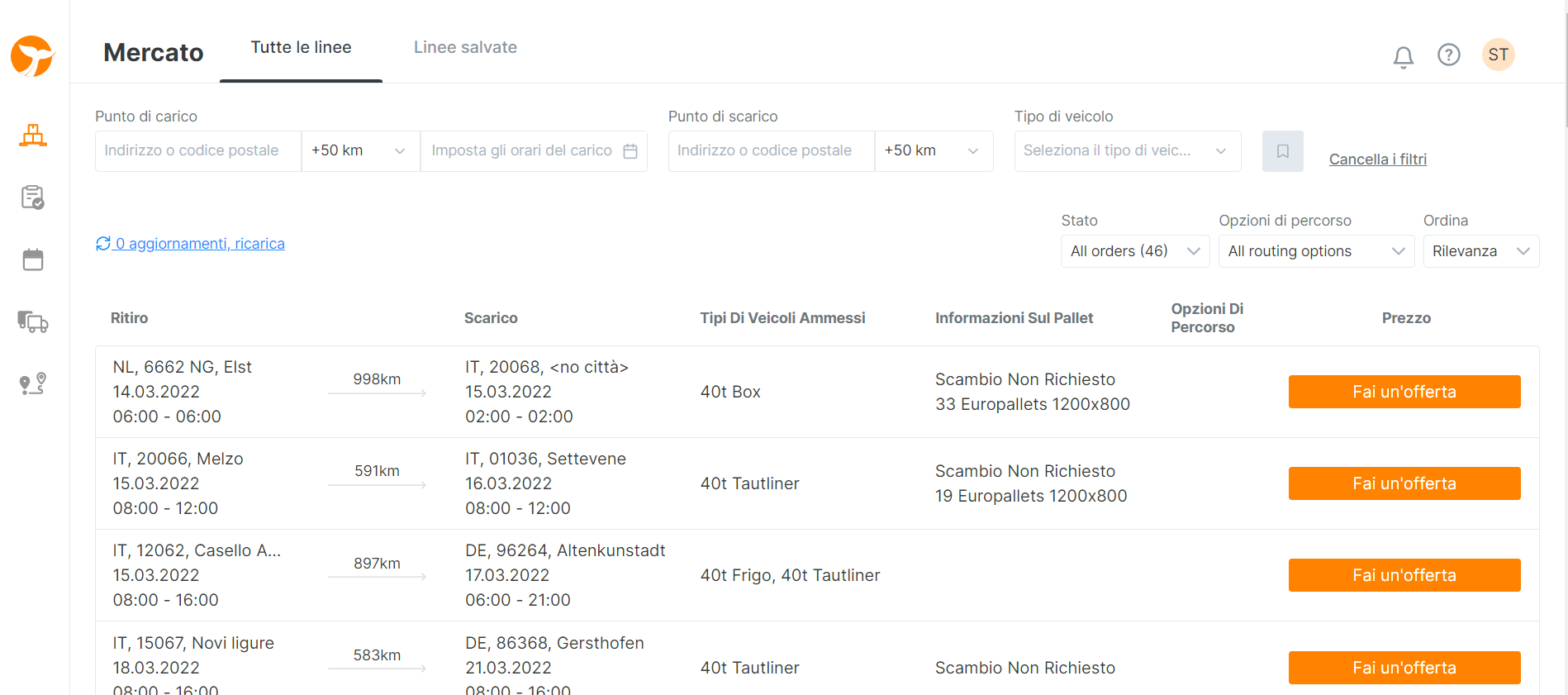Click NL, 6662 NG, Elst pickup cell

[182, 367]
